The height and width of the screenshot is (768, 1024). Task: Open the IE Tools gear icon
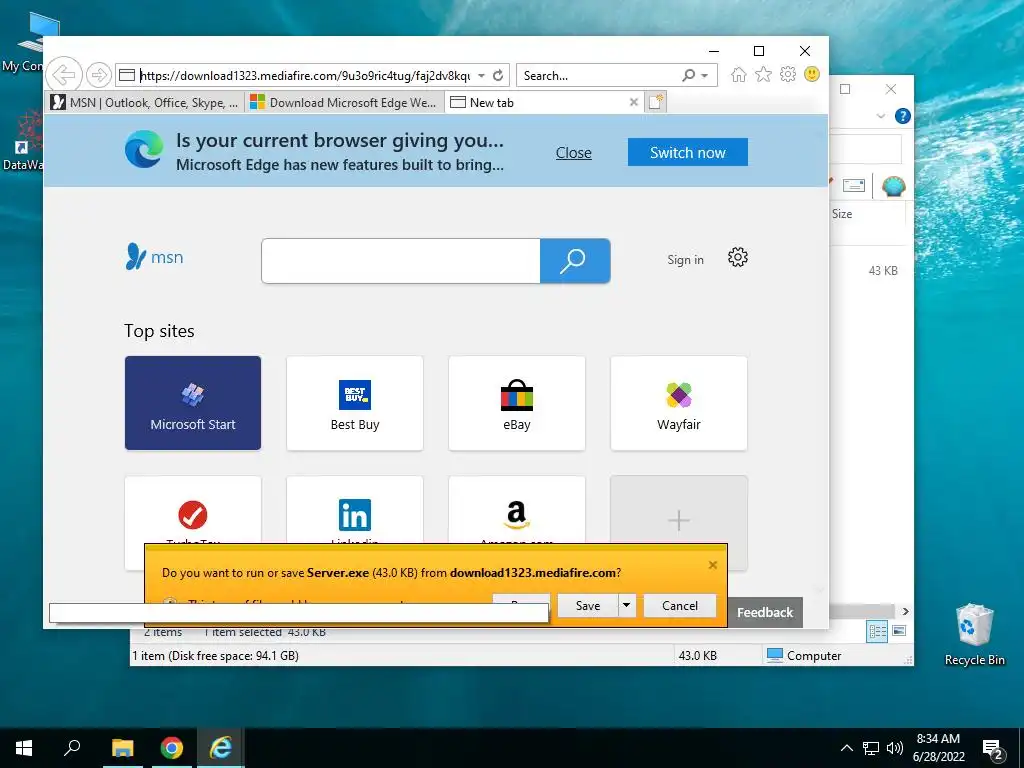788,74
